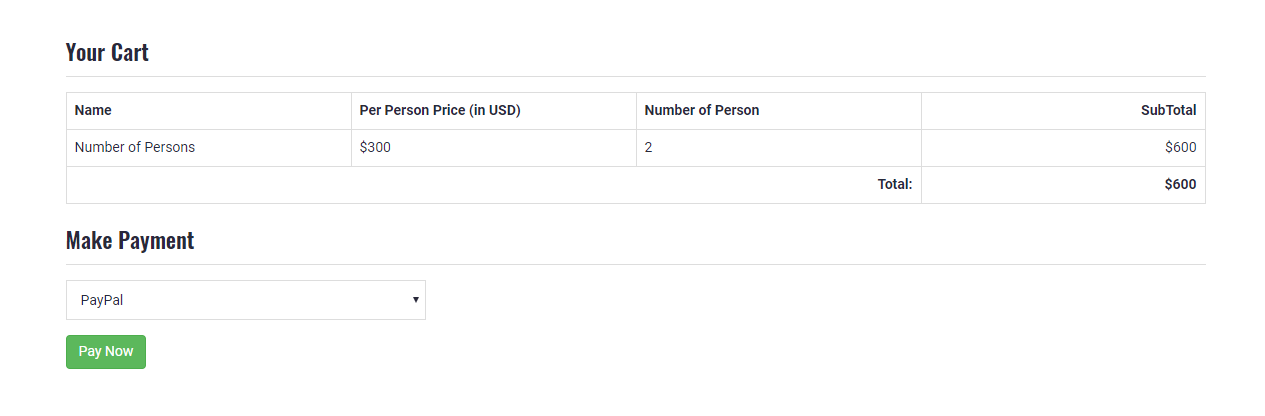
Task: Click the Number of Persons row name
Action: tap(135, 148)
